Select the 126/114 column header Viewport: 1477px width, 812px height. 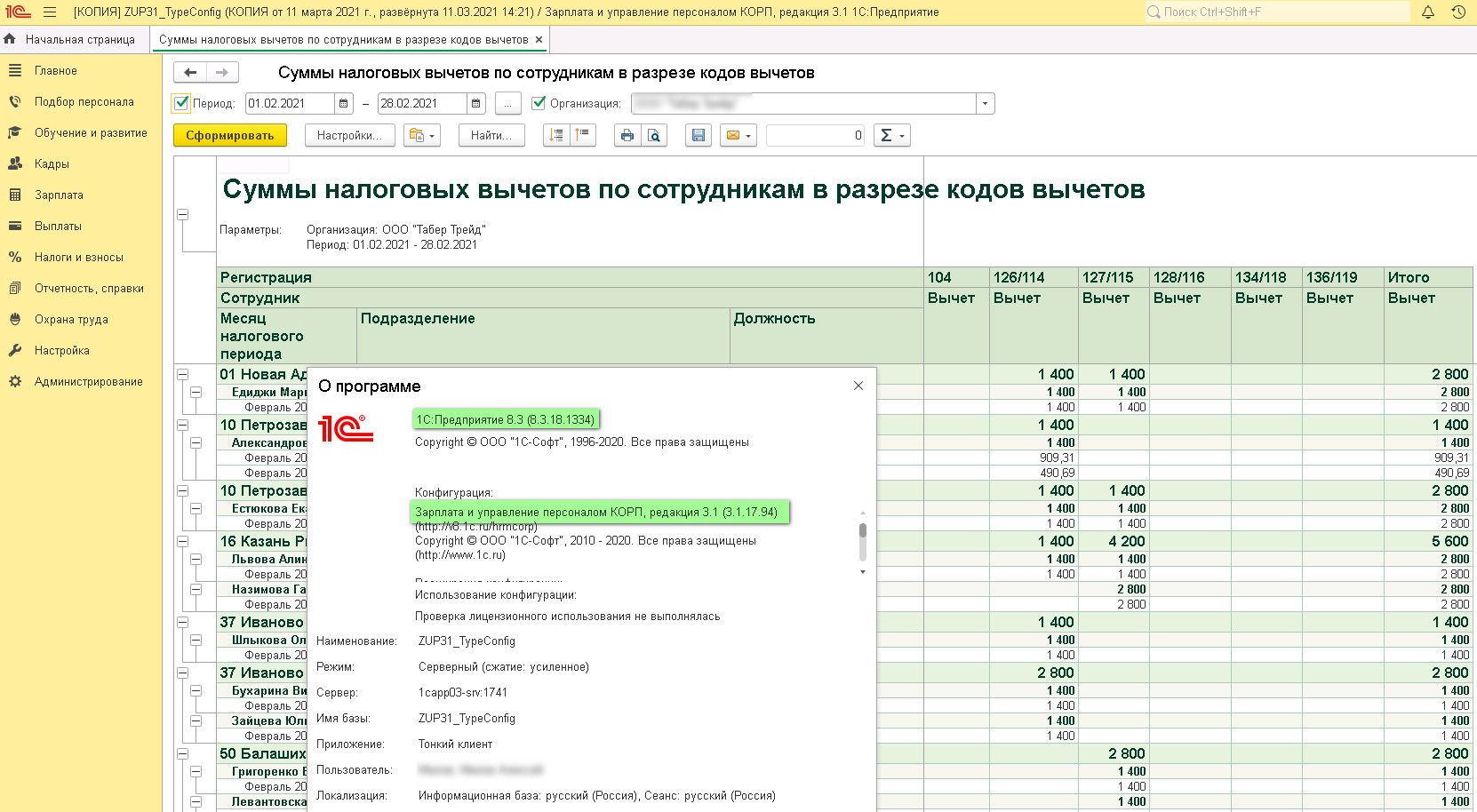pos(1034,277)
